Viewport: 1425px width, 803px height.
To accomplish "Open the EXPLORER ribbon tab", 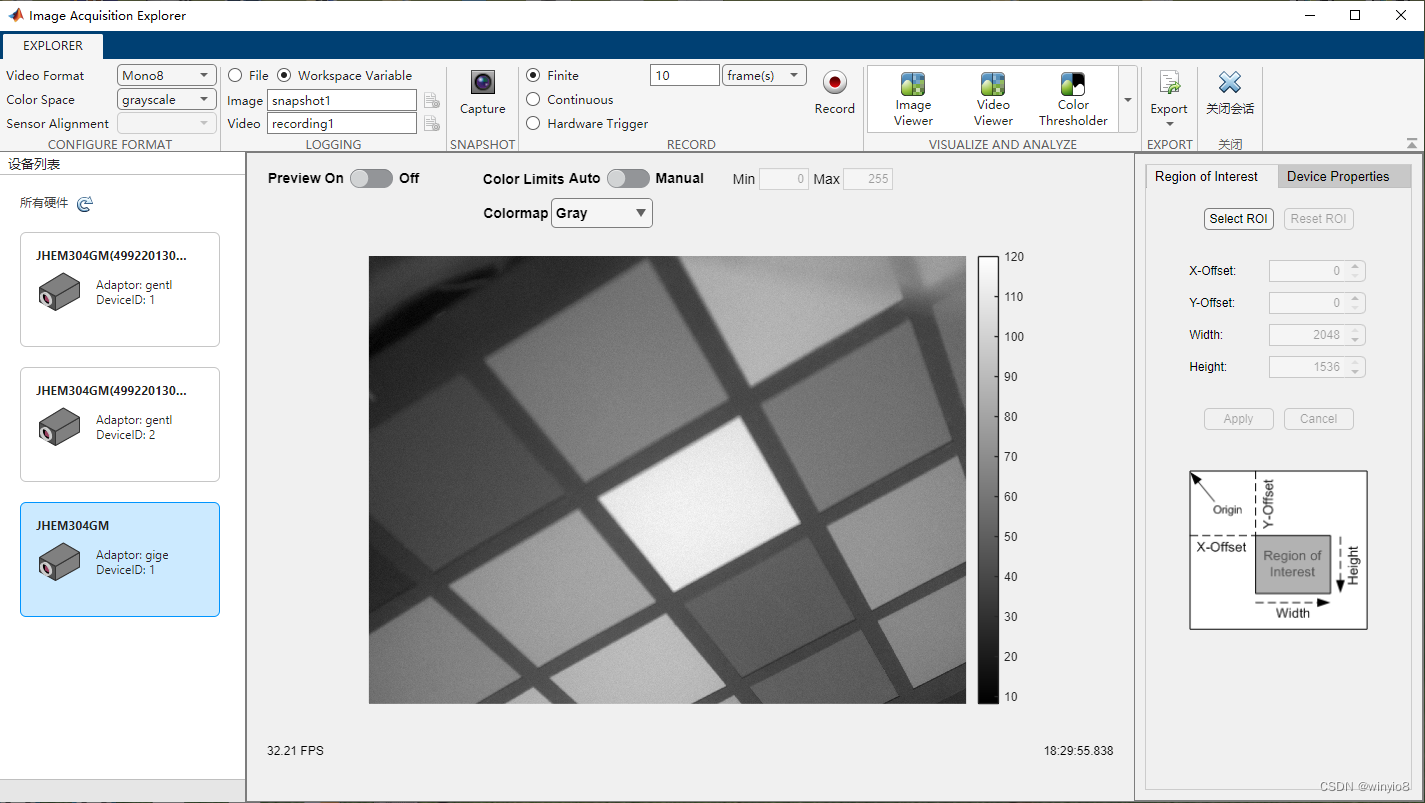I will (x=52, y=45).
